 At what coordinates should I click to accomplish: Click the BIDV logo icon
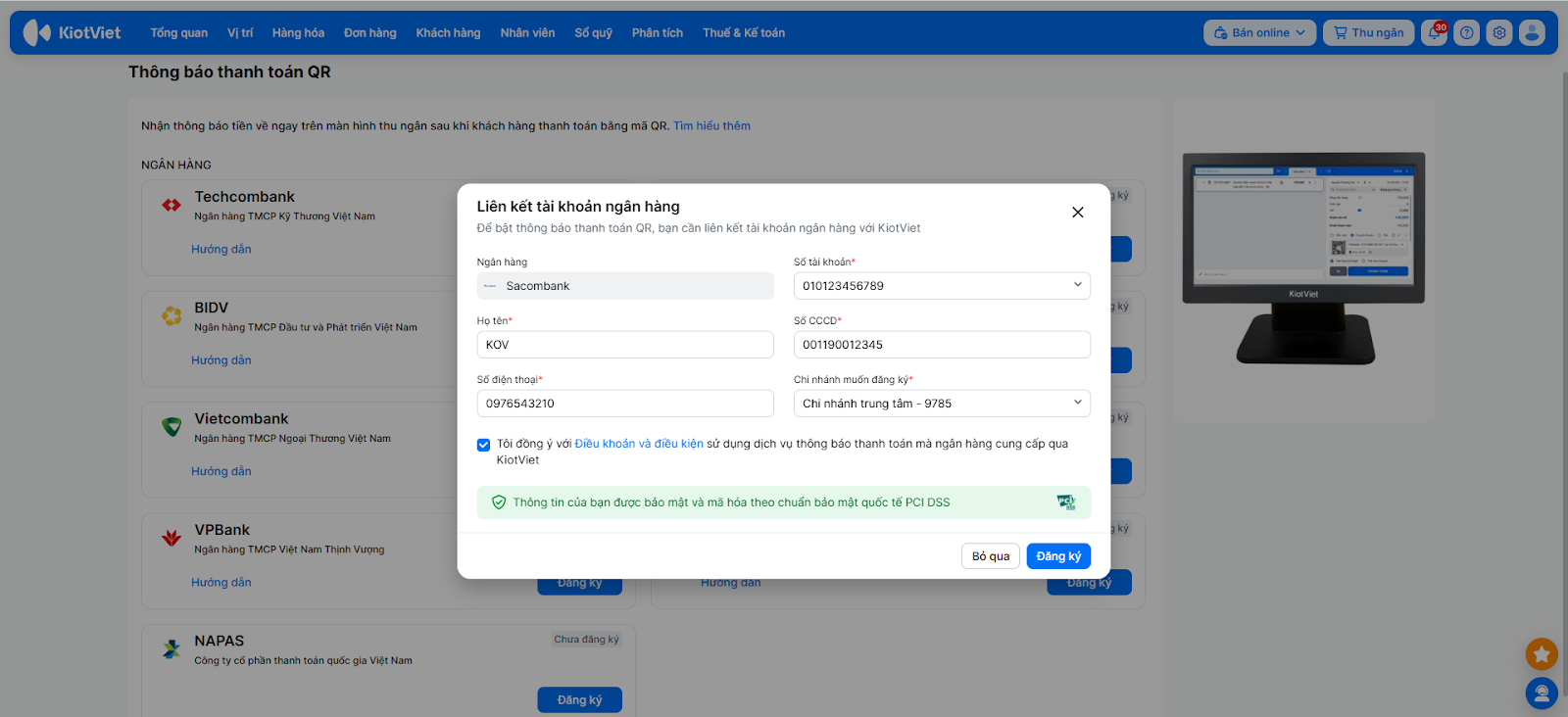(171, 315)
